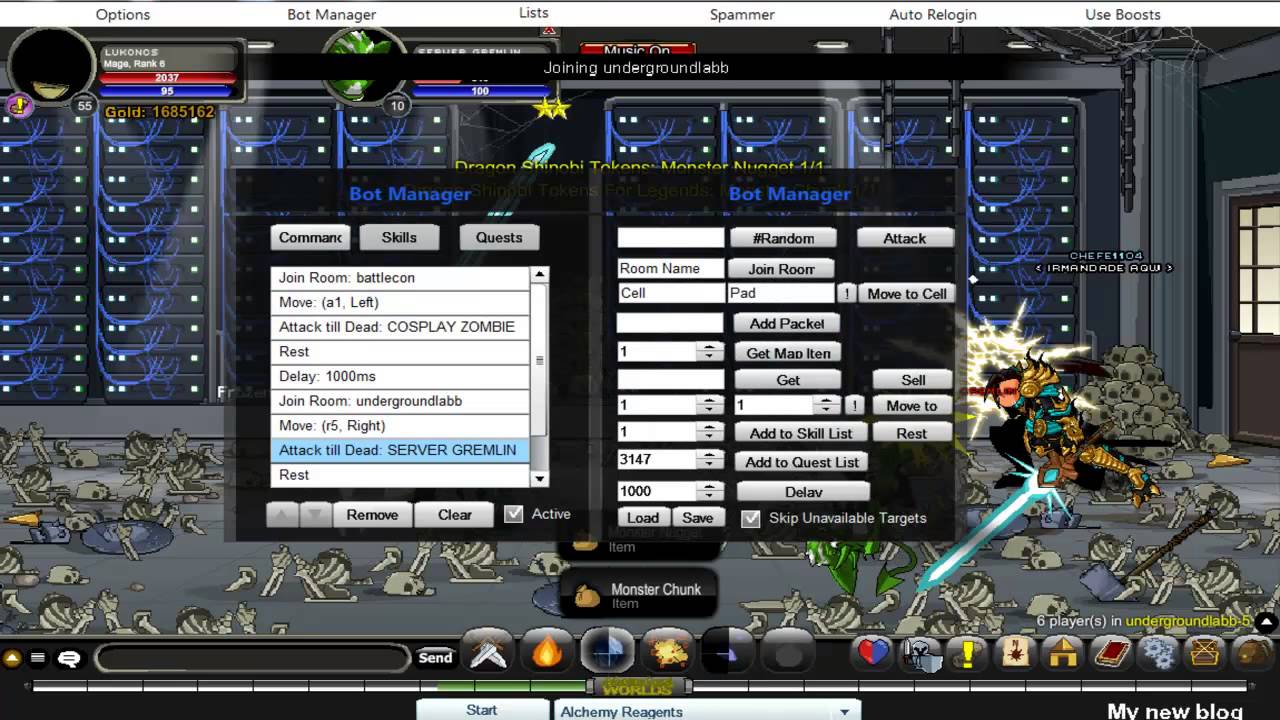The width and height of the screenshot is (1280, 720).
Task: Select 'Join Room: undergroundlabb' command
Action: 400,400
